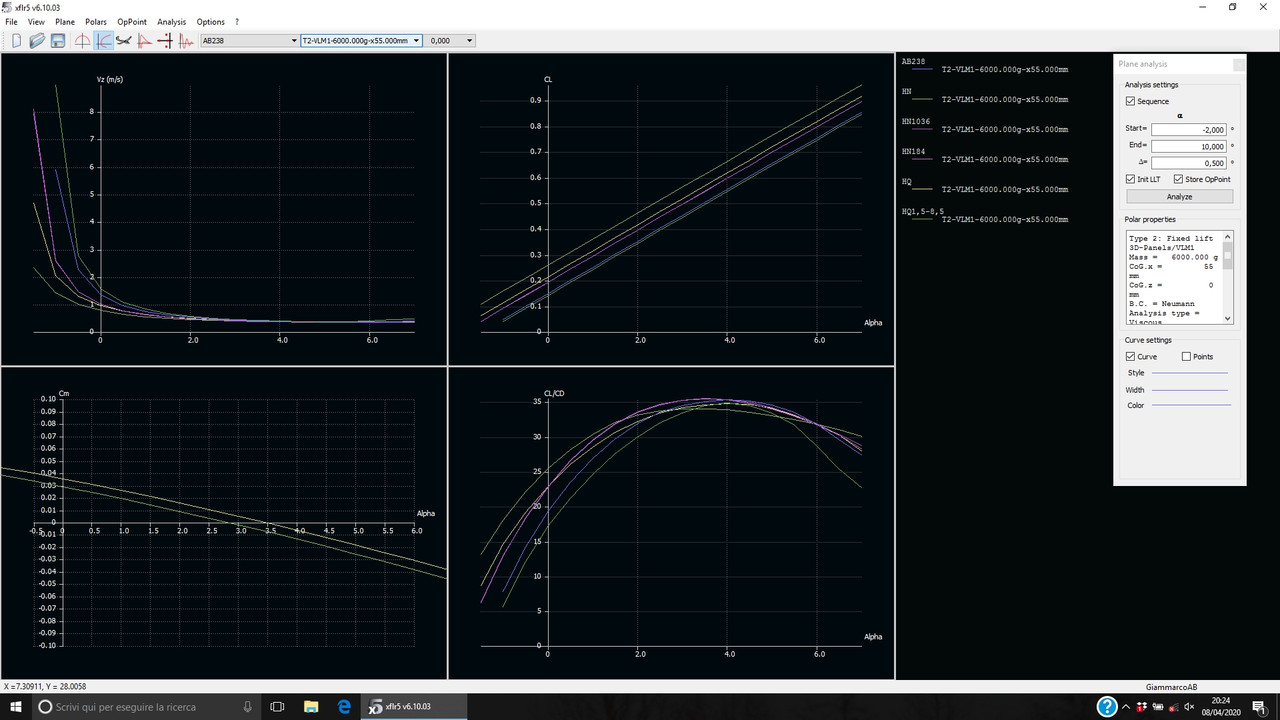Viewport: 1280px width, 720px height.
Task: Open the AB238 plane dropdown
Action: point(249,41)
